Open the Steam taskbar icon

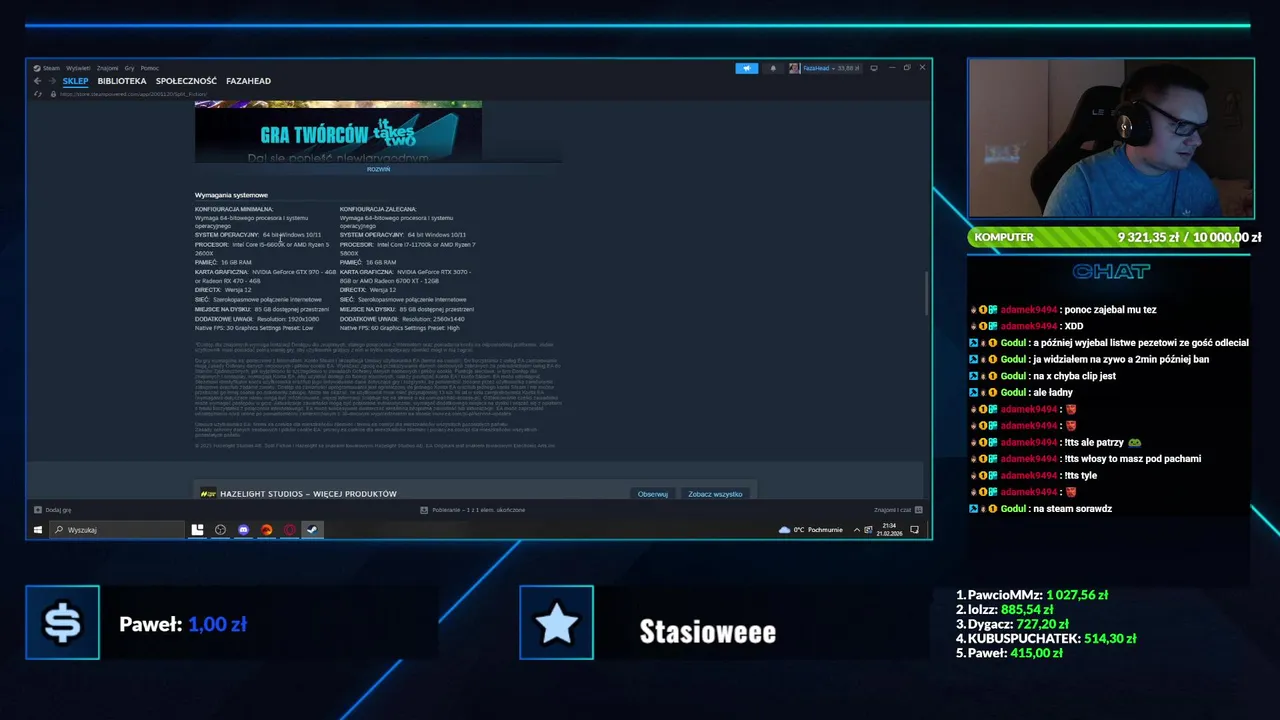click(312, 530)
